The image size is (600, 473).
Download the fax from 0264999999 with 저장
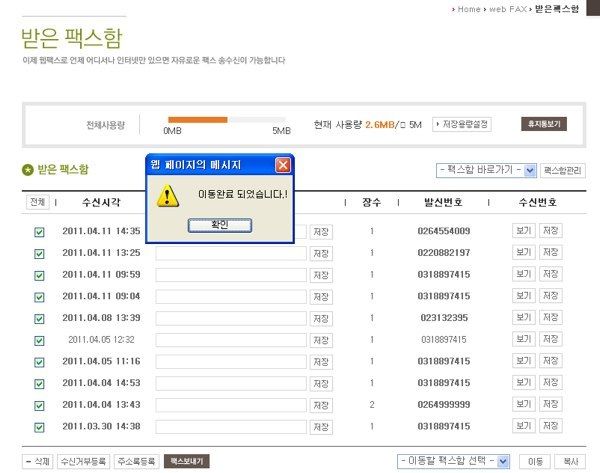(x=551, y=404)
